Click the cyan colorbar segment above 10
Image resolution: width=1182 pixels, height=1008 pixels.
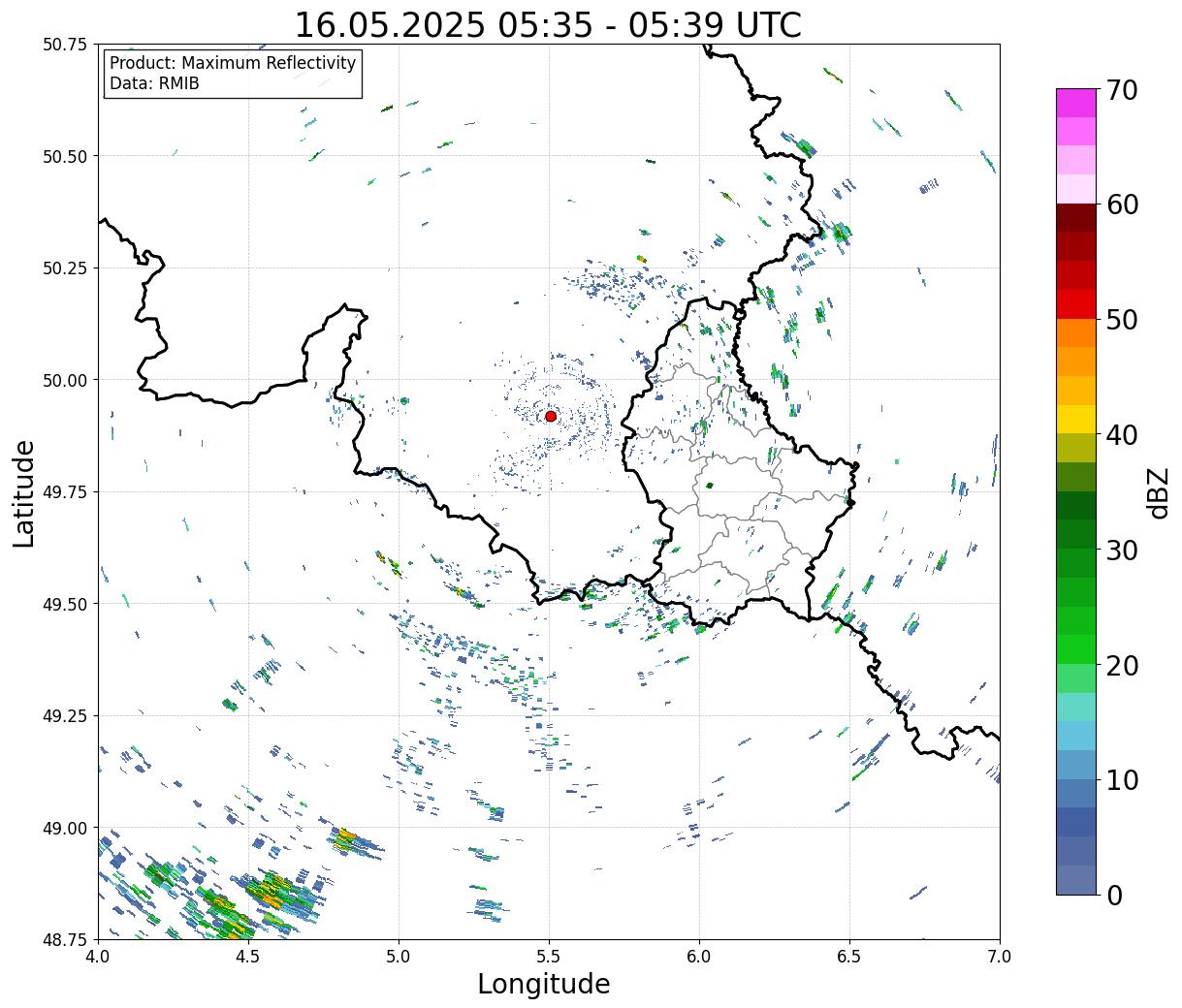click(1076, 736)
